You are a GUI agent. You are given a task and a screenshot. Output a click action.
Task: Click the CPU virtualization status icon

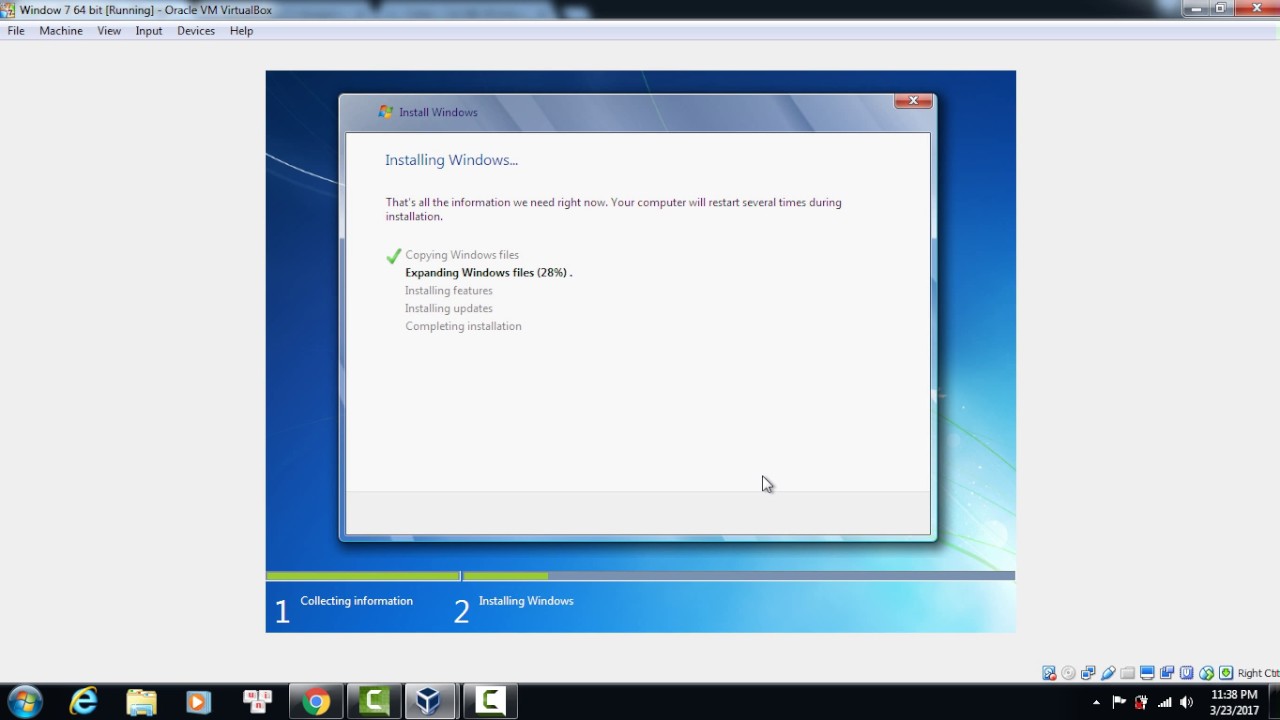pos(1187,673)
